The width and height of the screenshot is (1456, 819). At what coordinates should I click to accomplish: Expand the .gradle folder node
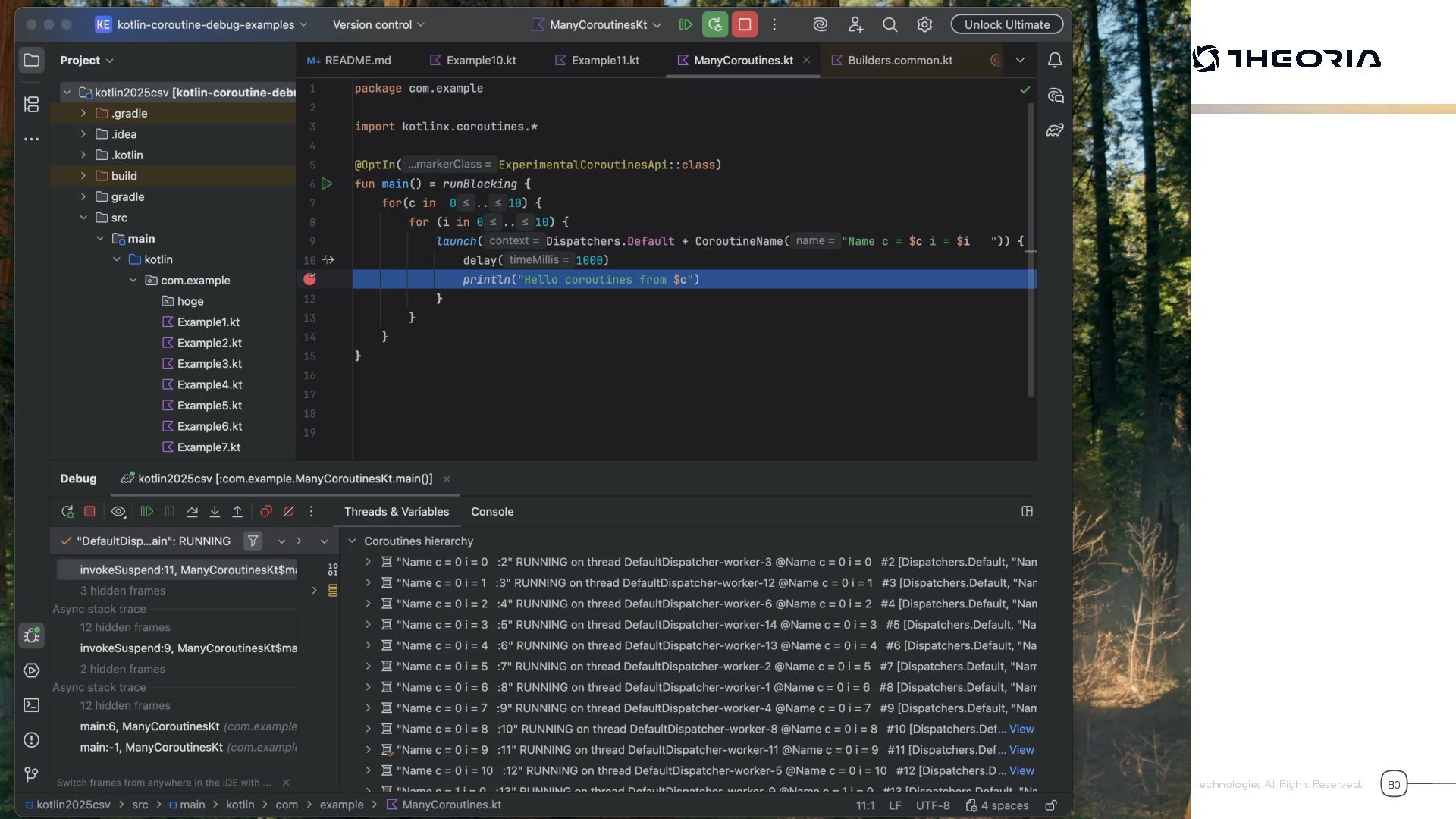[83, 113]
